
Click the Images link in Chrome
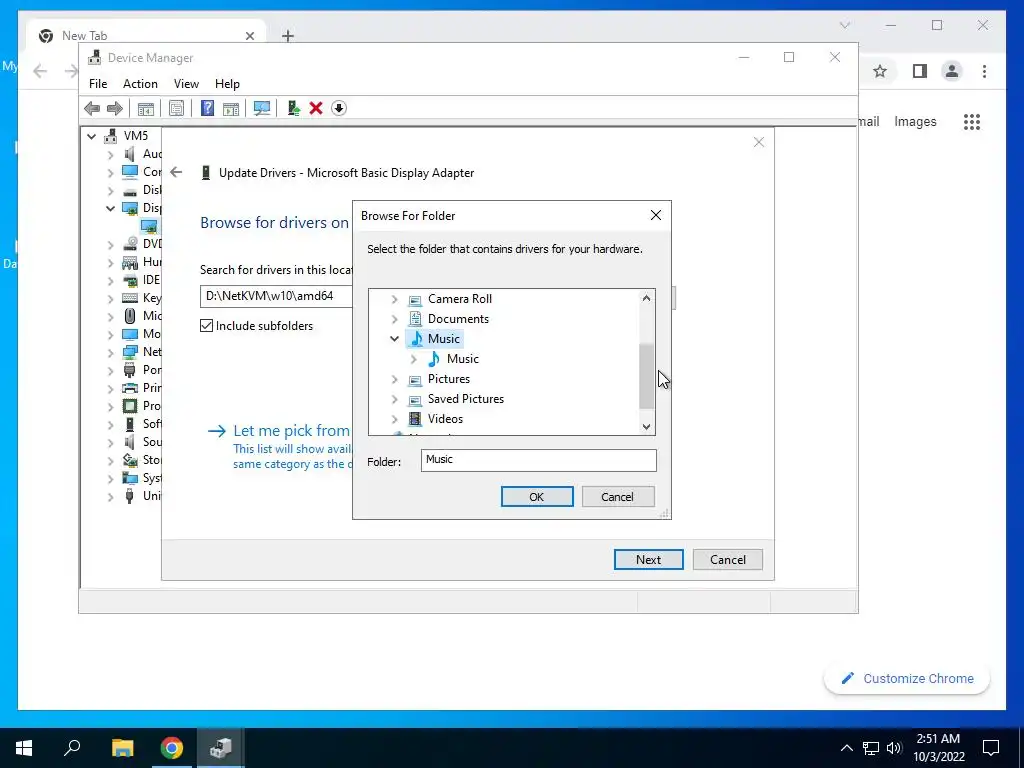(915, 121)
